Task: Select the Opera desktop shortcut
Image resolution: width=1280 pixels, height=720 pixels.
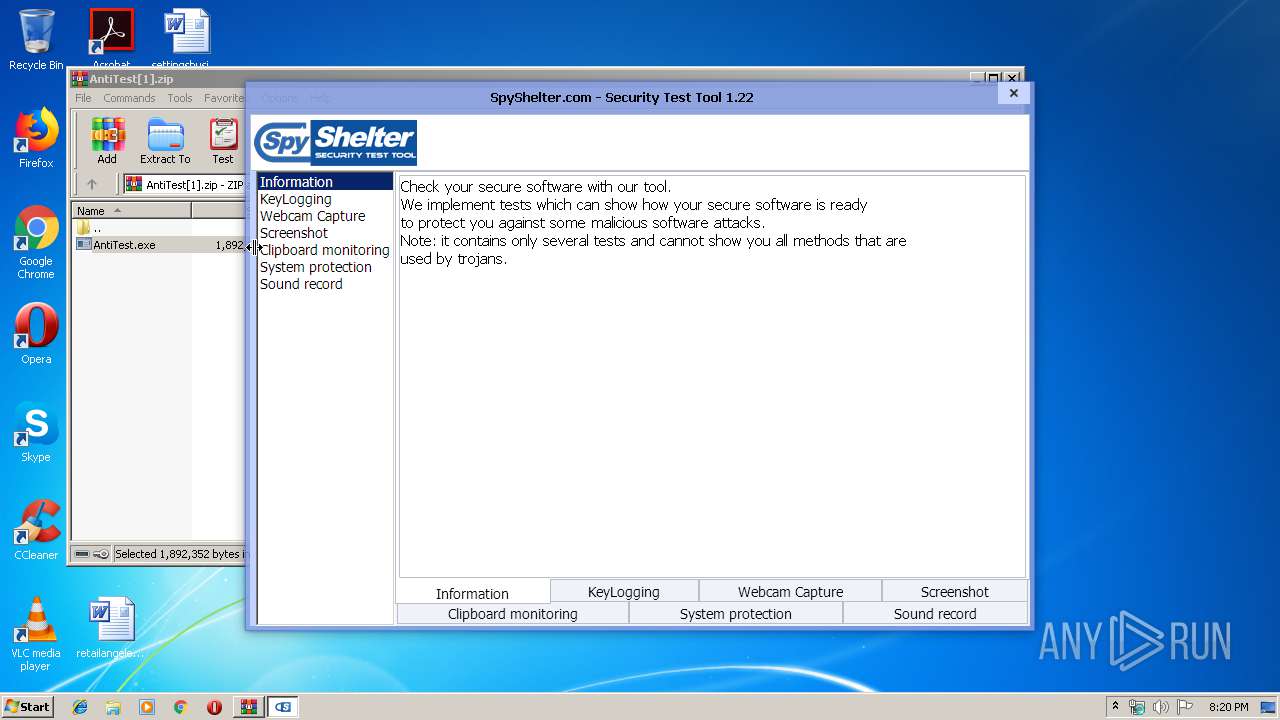Action: (x=36, y=334)
